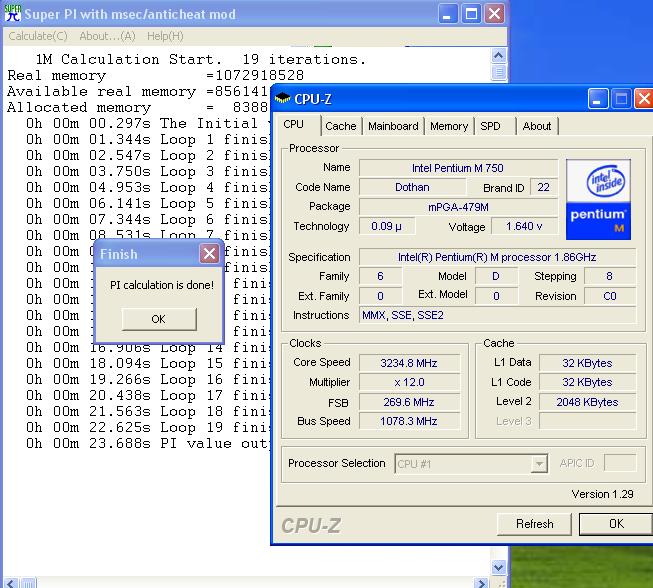The image size is (653, 588).
Task: Click the 22.625s Loop 19 line
Action: [147, 427]
